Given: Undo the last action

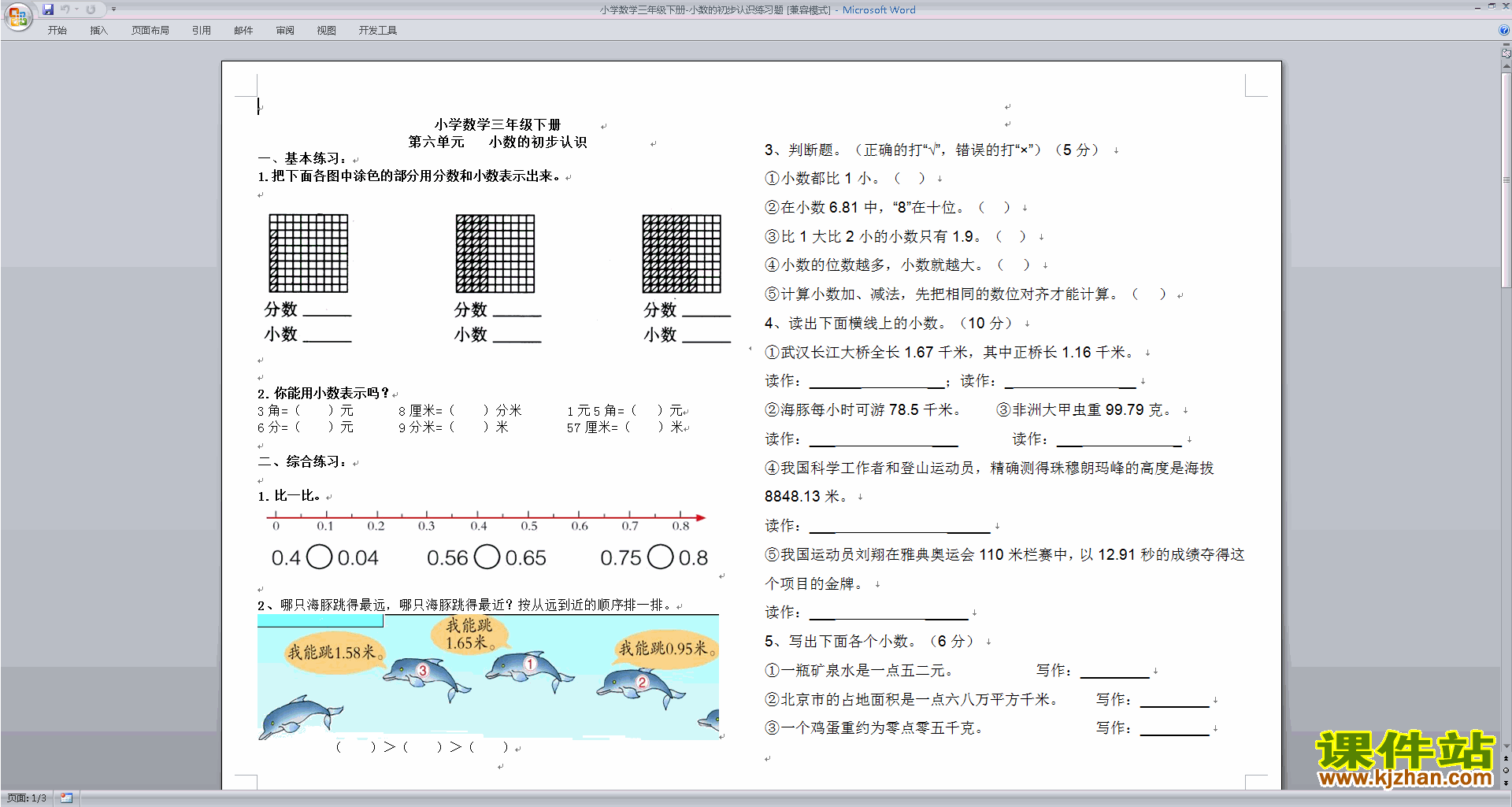Looking at the screenshot, I should tap(65, 9).
